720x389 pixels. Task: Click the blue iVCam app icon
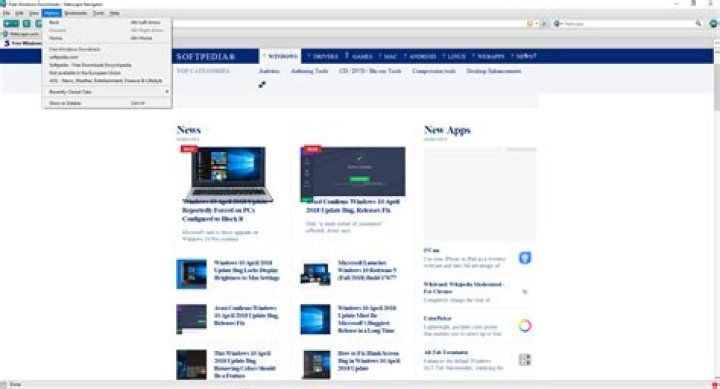point(525,258)
